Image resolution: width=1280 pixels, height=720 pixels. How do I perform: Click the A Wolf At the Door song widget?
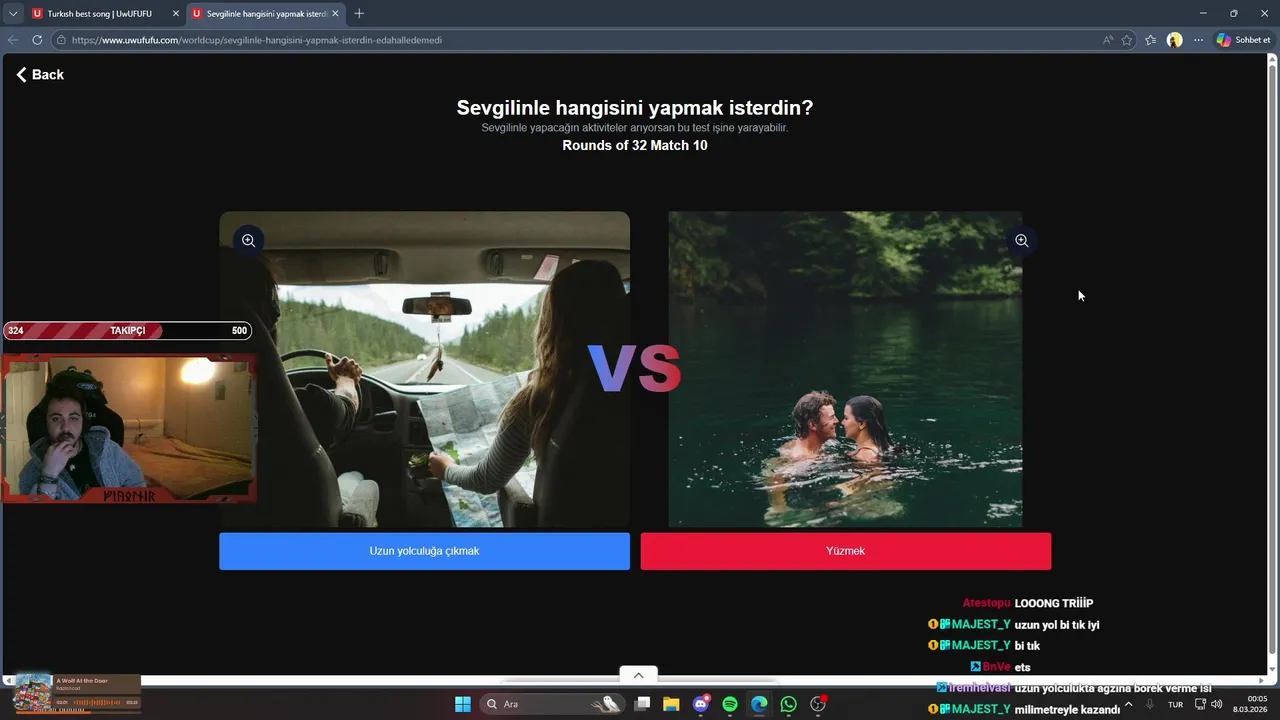[x=77, y=693]
